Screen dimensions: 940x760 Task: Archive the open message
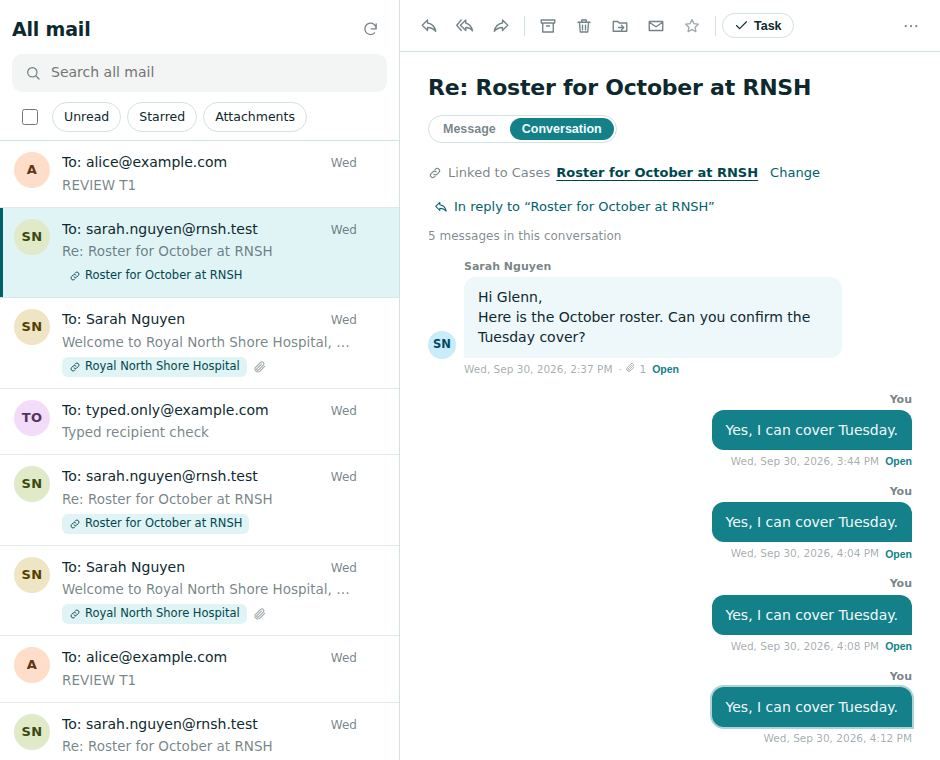[x=548, y=26]
